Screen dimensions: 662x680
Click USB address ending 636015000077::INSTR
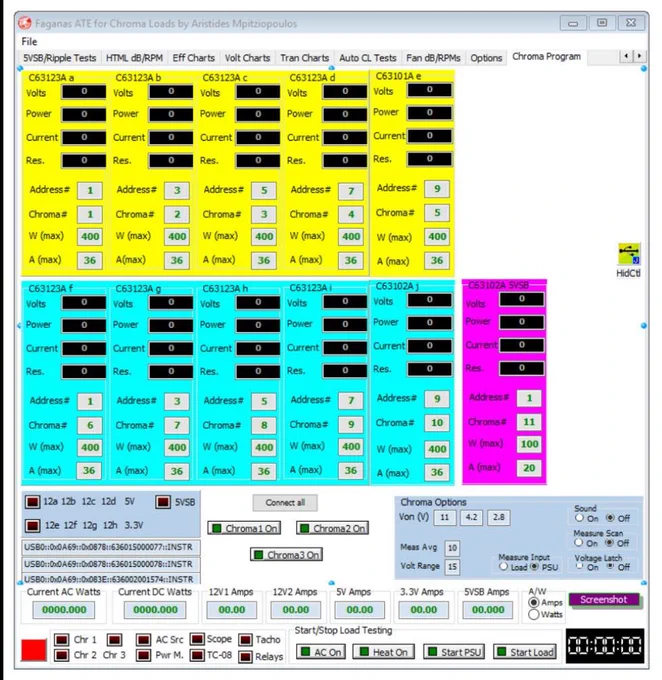coord(111,547)
